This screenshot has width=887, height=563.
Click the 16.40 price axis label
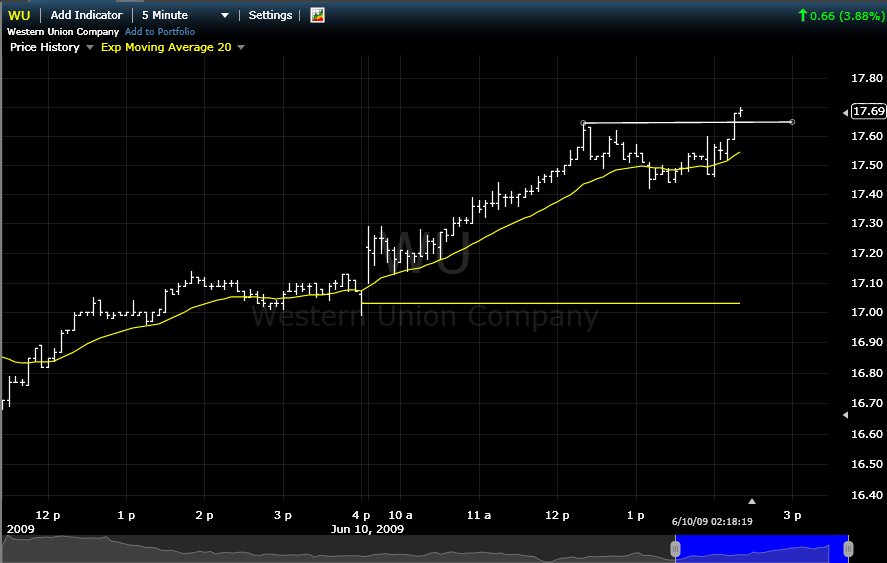coord(867,495)
